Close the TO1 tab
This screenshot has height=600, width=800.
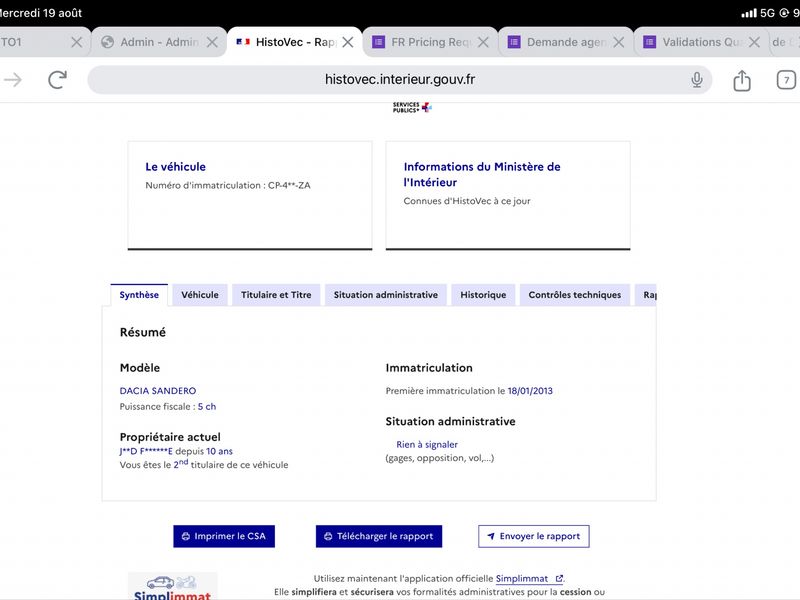point(77,42)
